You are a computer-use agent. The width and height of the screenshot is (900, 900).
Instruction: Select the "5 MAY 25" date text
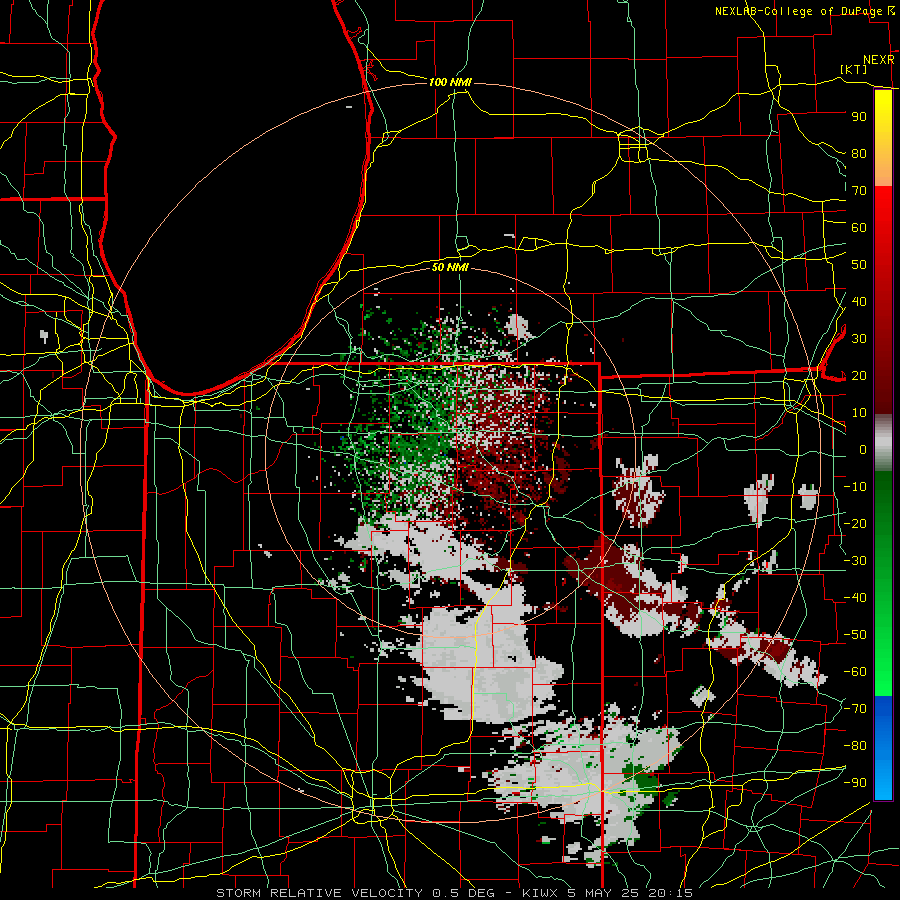click(603, 893)
